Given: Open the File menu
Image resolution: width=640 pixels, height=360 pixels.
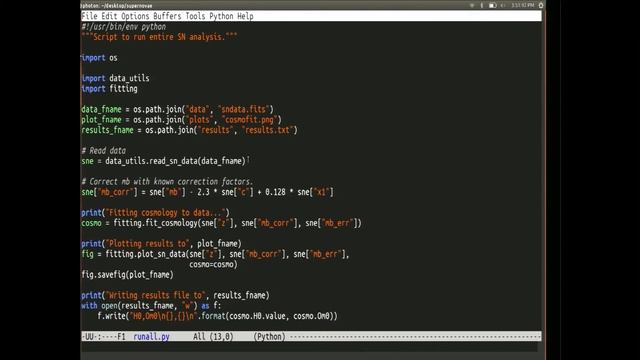Looking at the screenshot, I should 89,16.
